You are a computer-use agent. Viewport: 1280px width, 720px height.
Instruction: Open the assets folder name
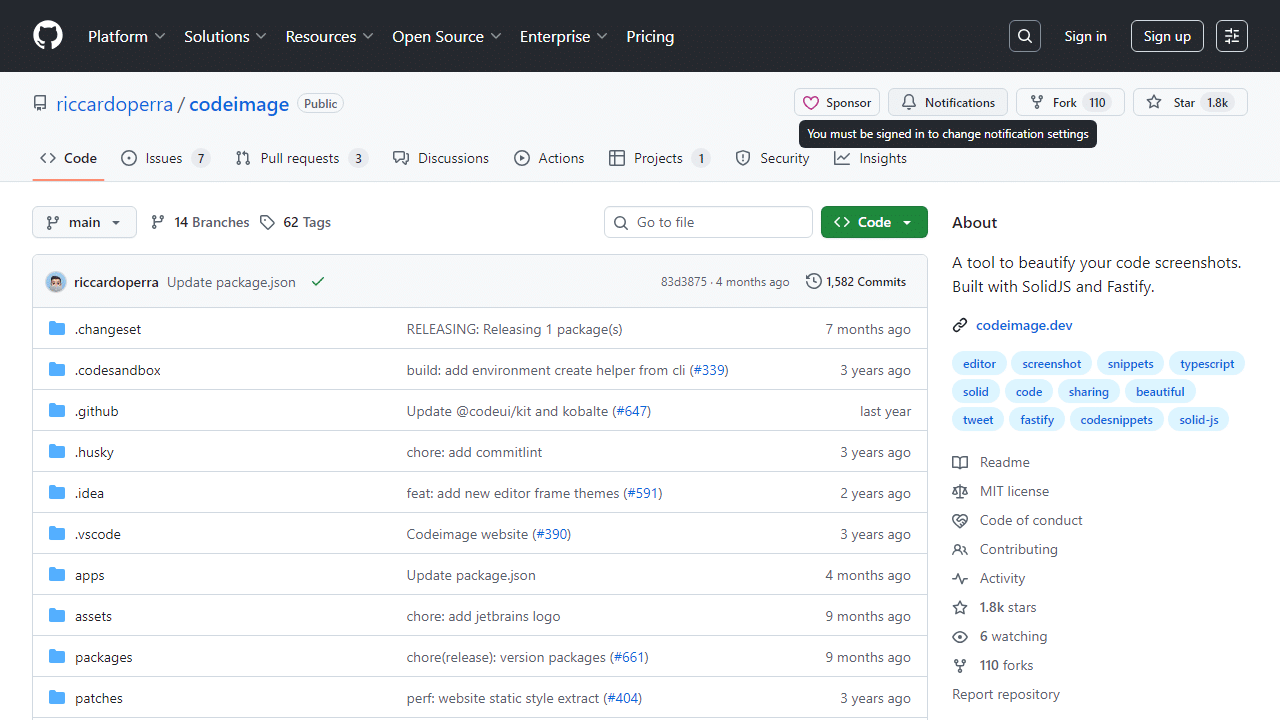coord(93,616)
